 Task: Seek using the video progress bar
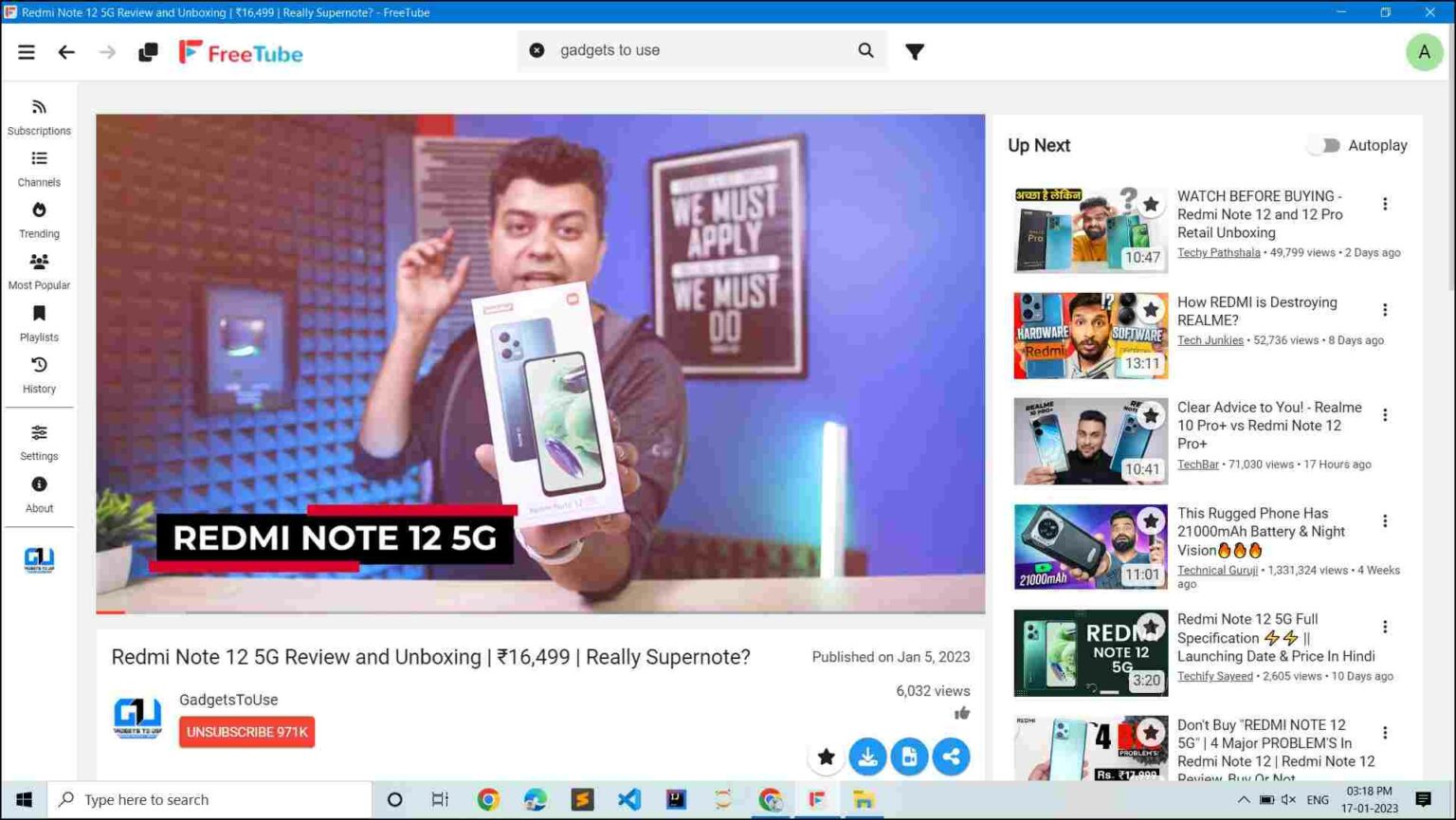coord(540,611)
